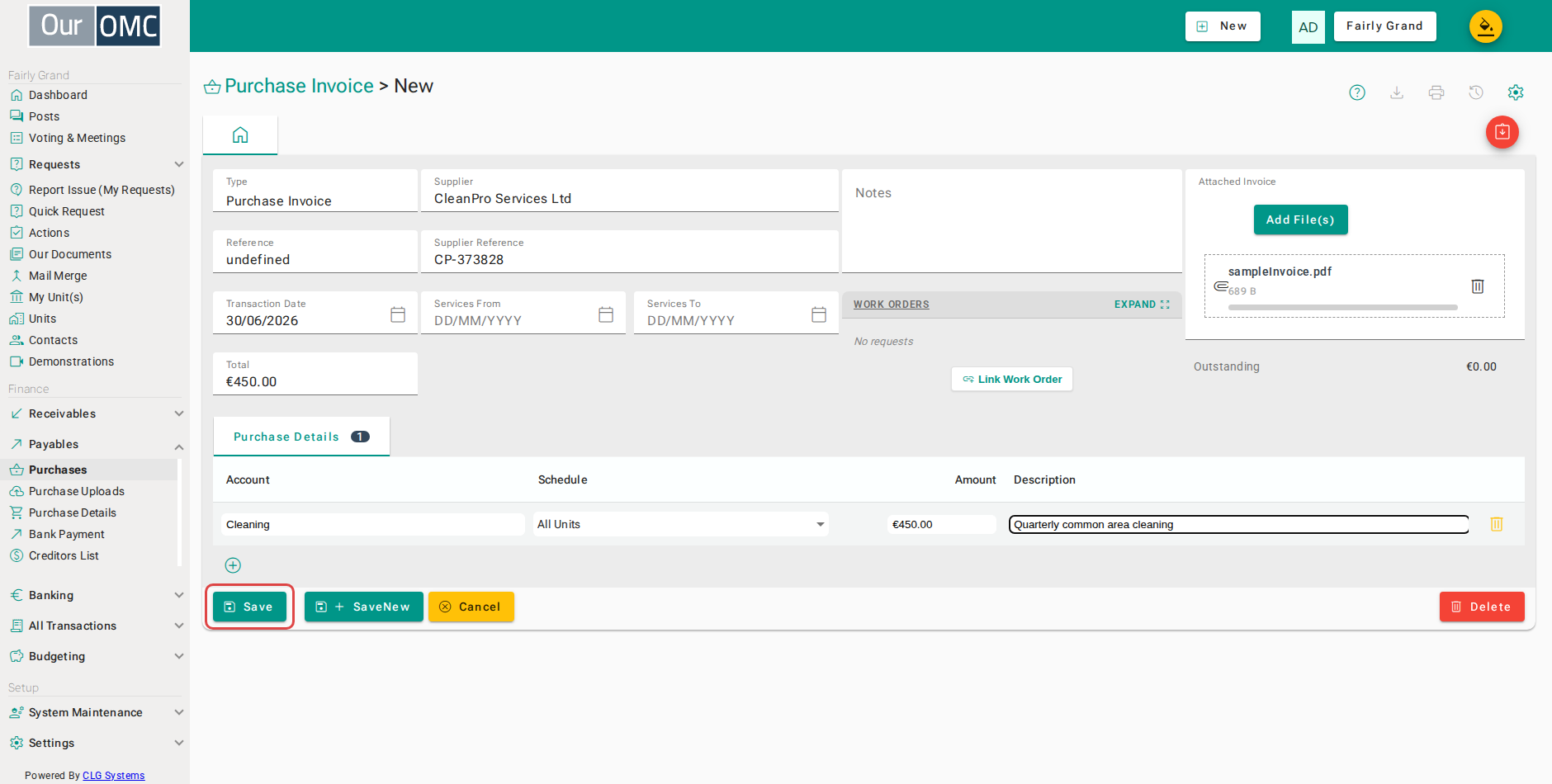Click the Save button

(249, 607)
